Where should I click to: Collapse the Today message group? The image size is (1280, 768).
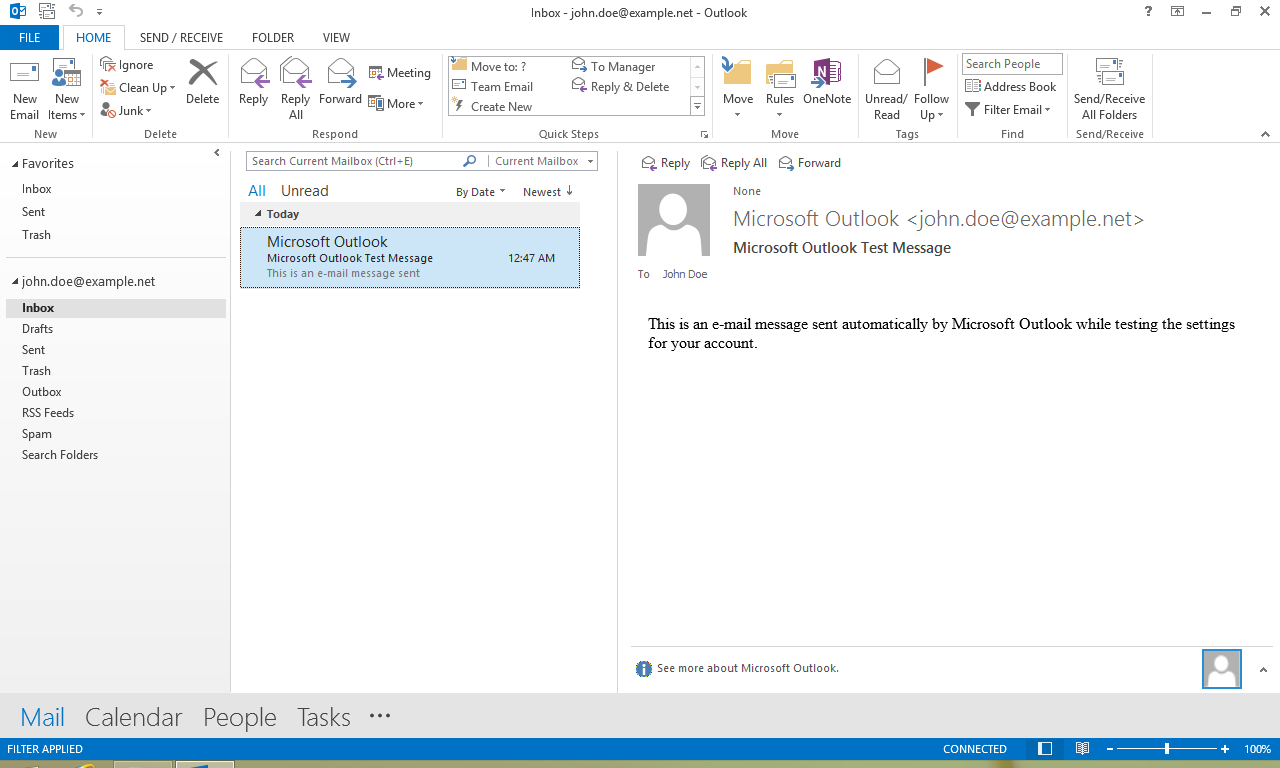(x=258, y=214)
